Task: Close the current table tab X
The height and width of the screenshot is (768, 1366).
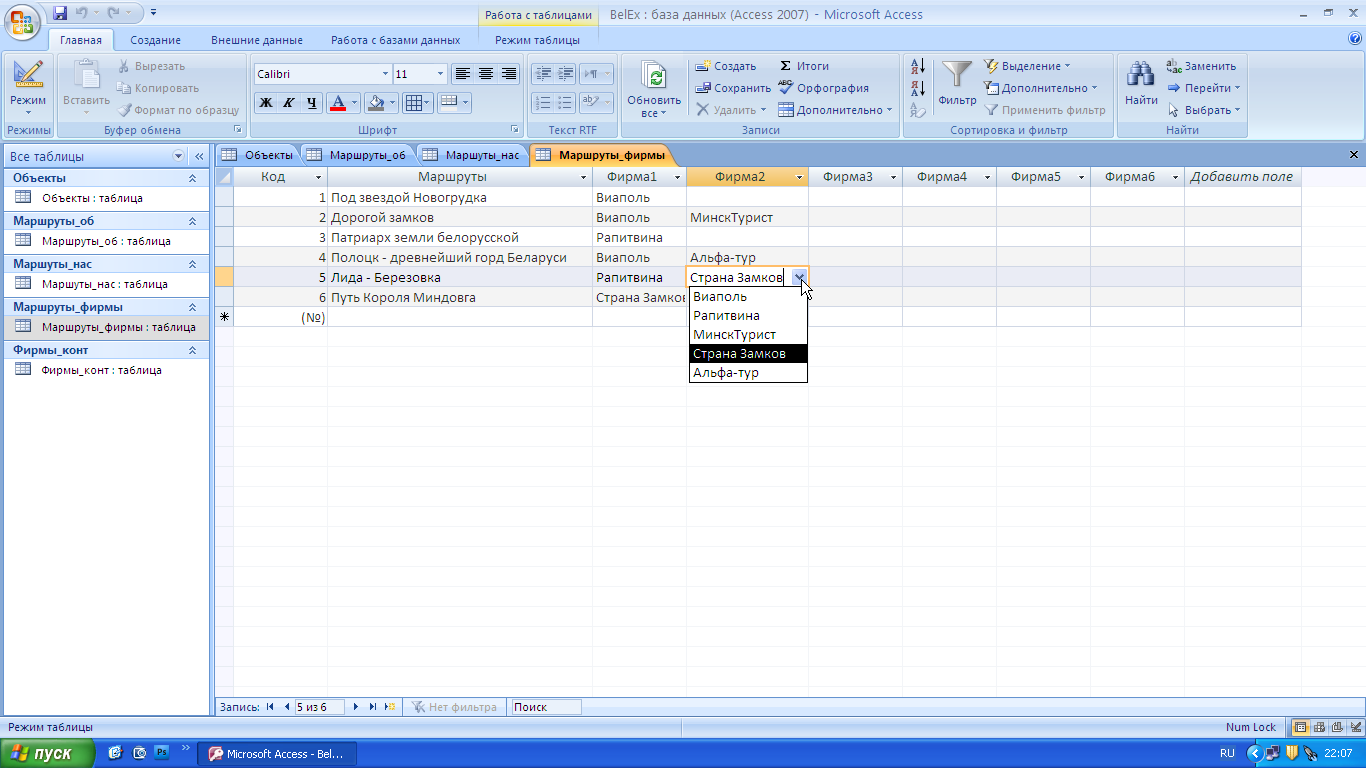Action: tap(1354, 155)
